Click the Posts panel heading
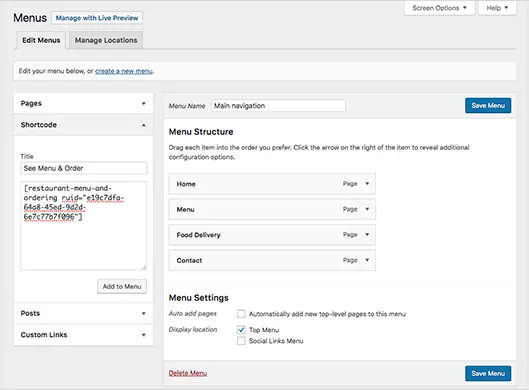The height and width of the screenshot is (390, 529). tap(30, 313)
